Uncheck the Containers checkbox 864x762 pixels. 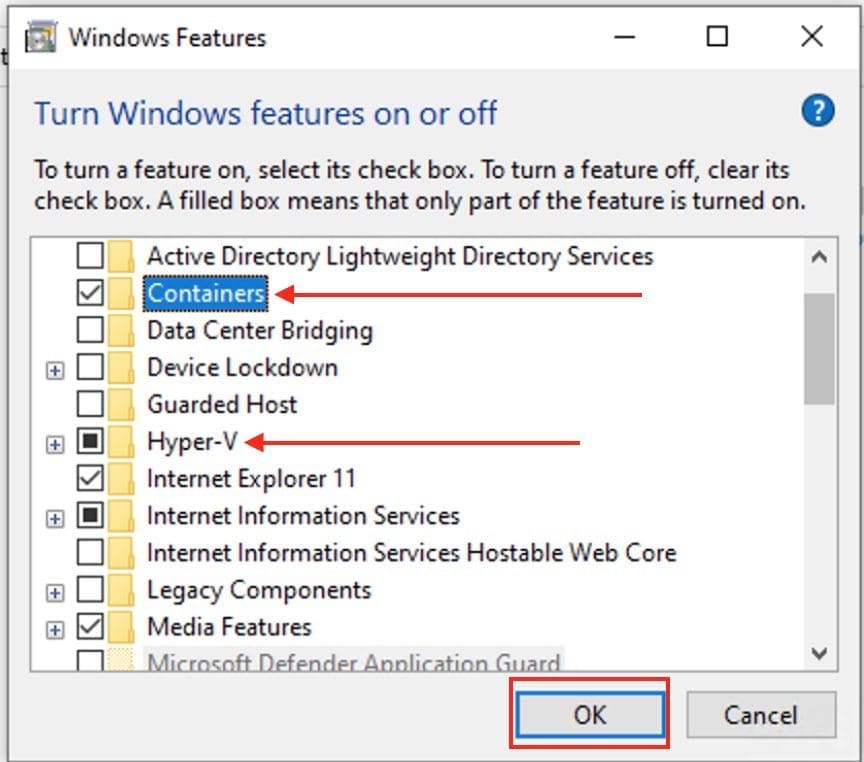tap(90, 293)
